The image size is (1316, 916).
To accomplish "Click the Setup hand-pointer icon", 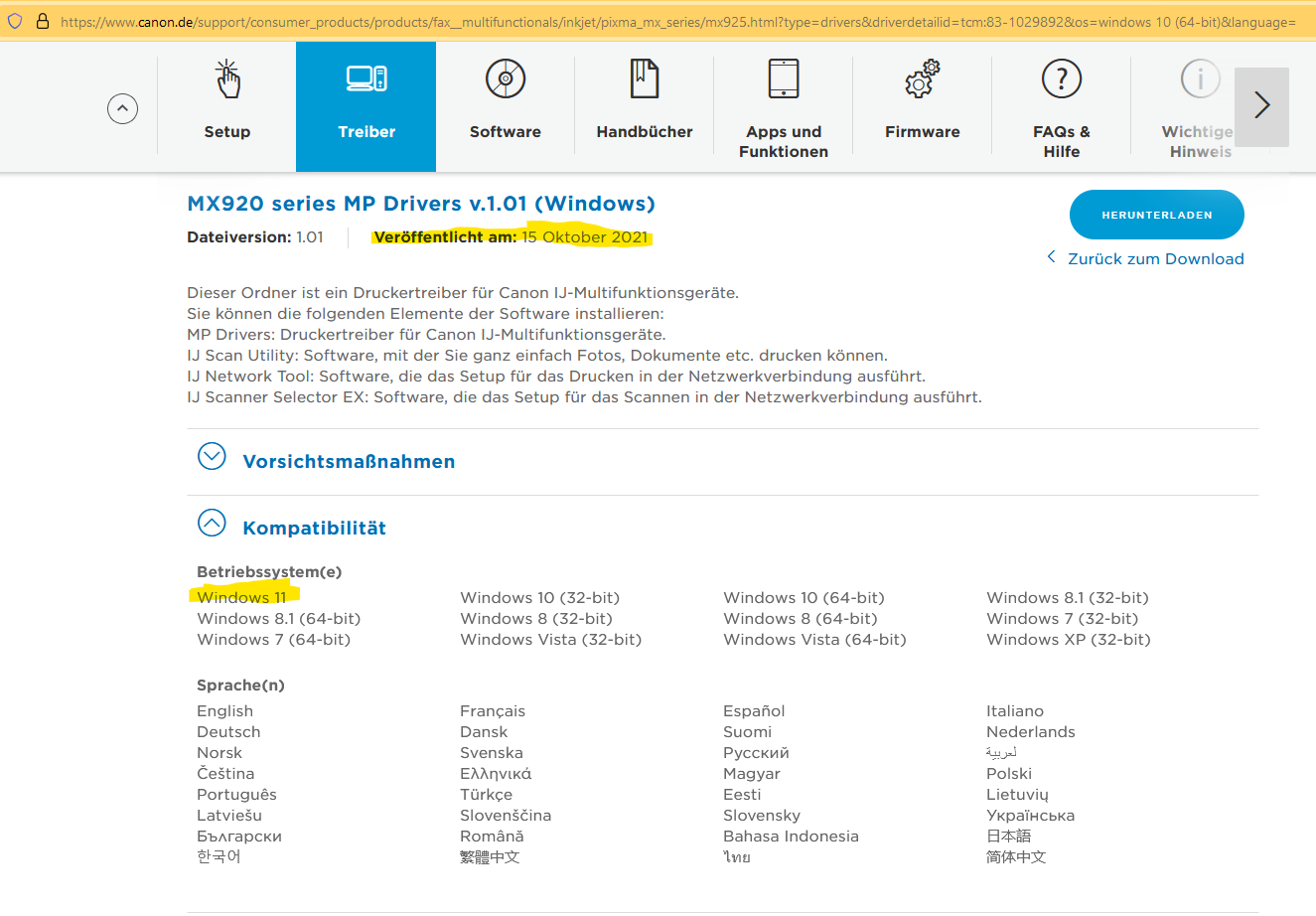I will 227,78.
